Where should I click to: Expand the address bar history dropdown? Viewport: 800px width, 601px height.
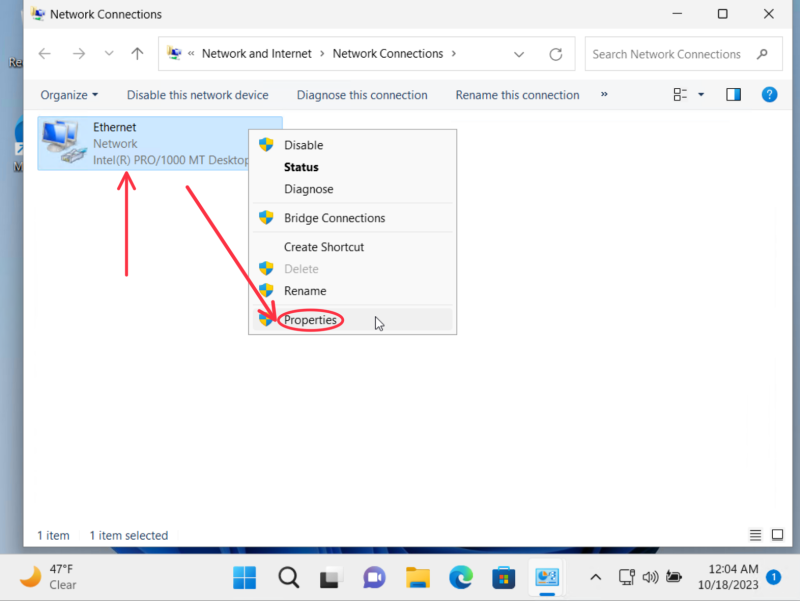click(518, 54)
